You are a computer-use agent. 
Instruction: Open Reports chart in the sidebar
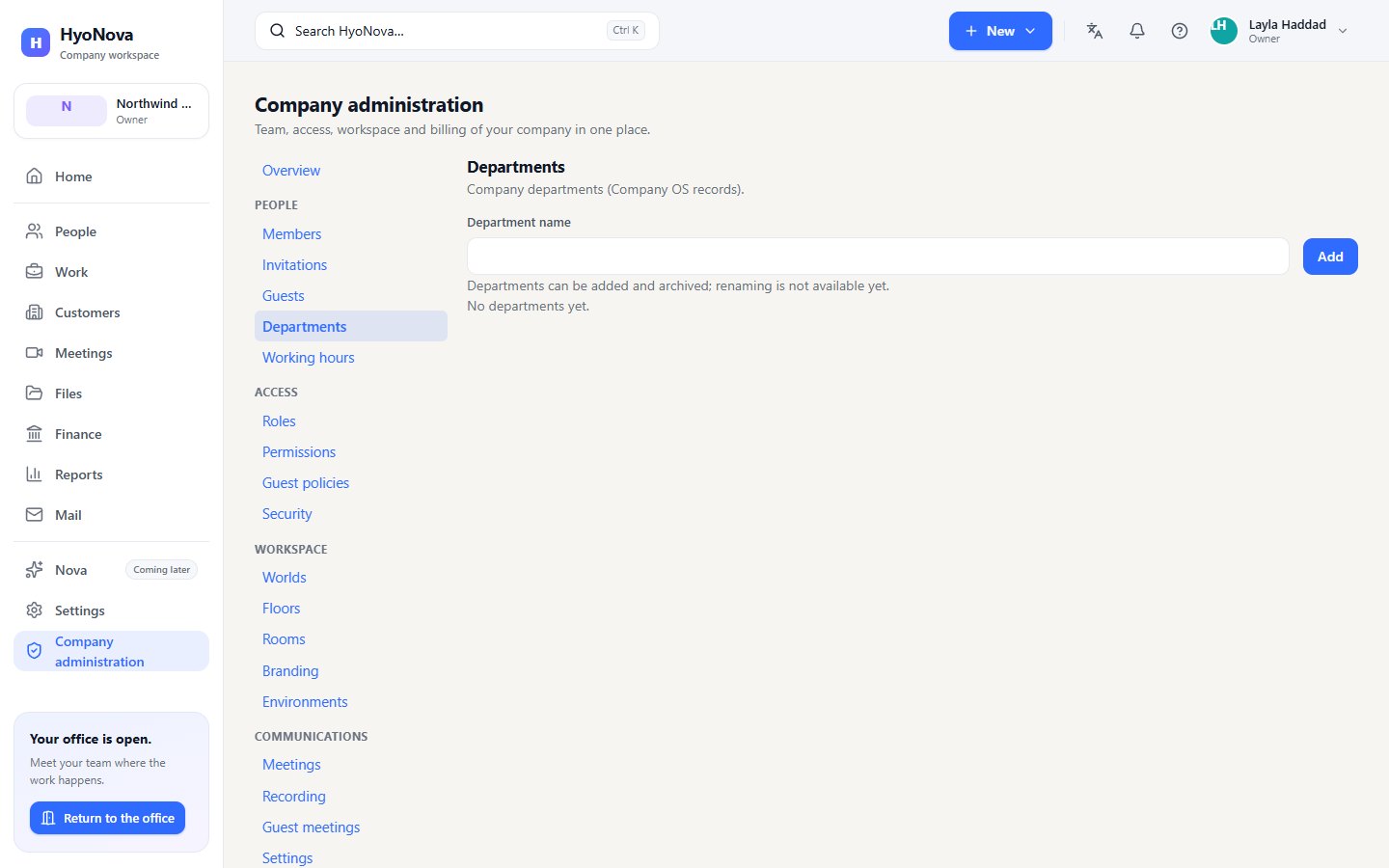click(x=111, y=475)
